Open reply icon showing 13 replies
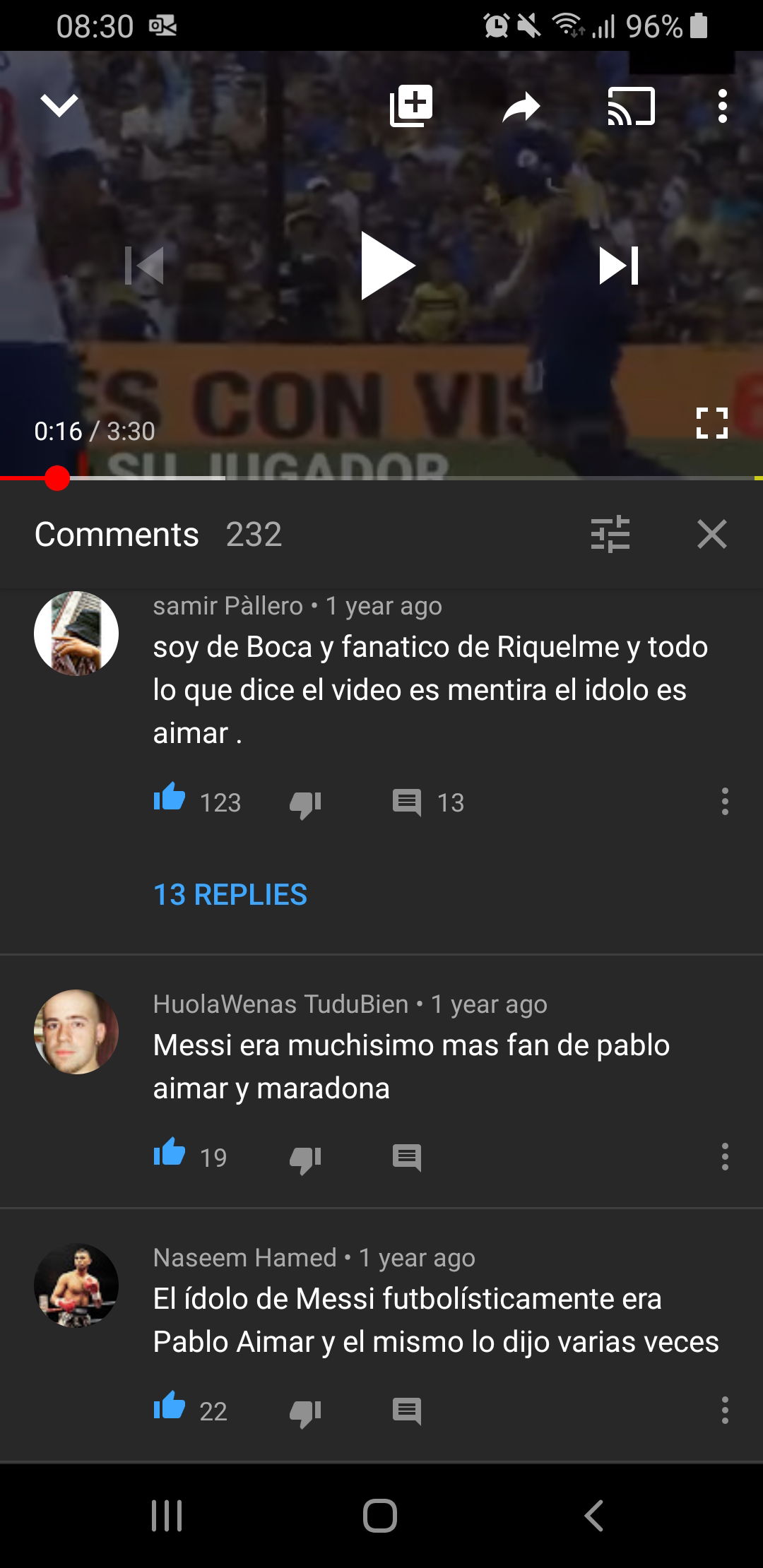Screen dimensions: 763x1568 coord(407,802)
